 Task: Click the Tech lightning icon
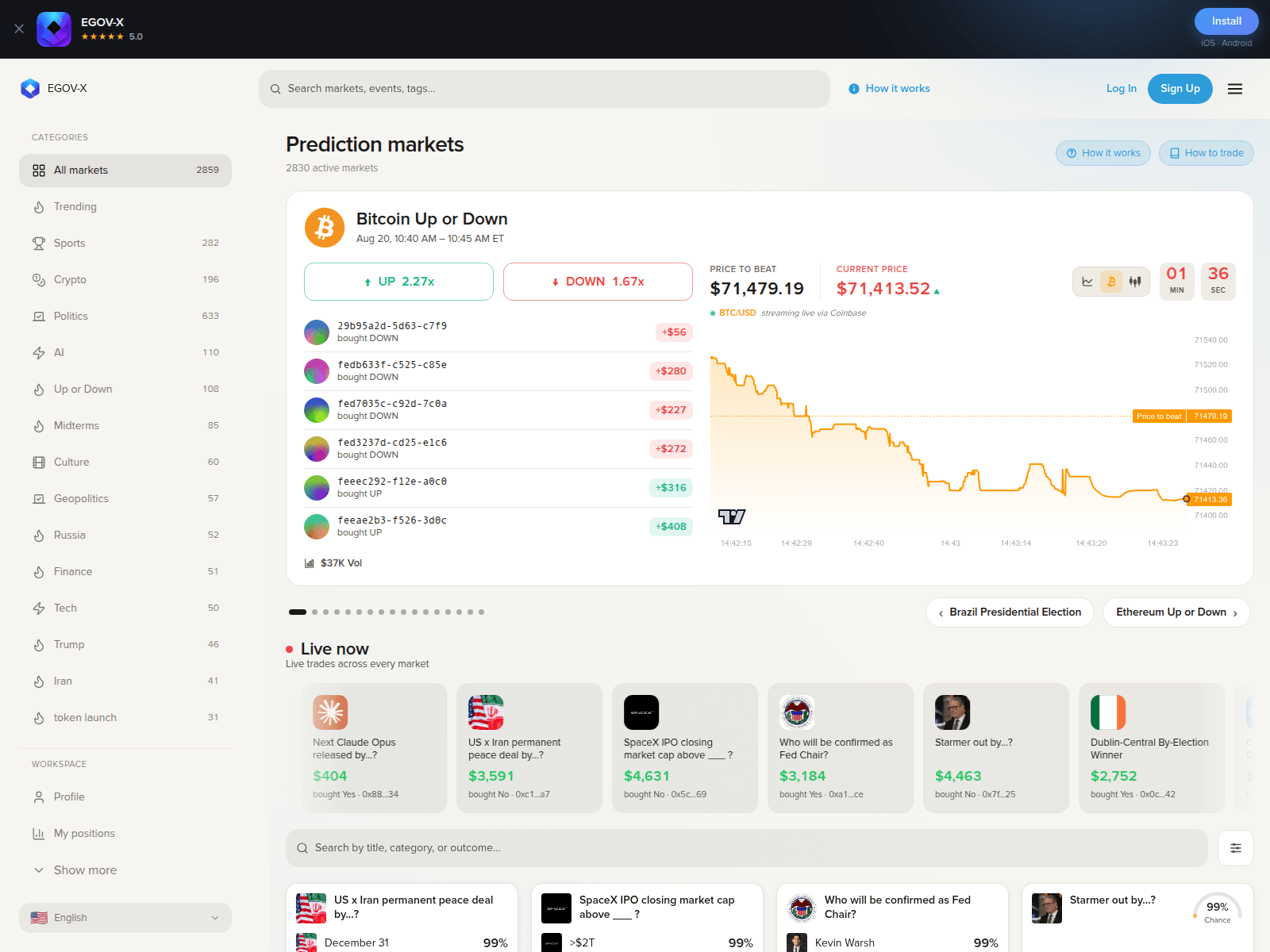[39, 608]
